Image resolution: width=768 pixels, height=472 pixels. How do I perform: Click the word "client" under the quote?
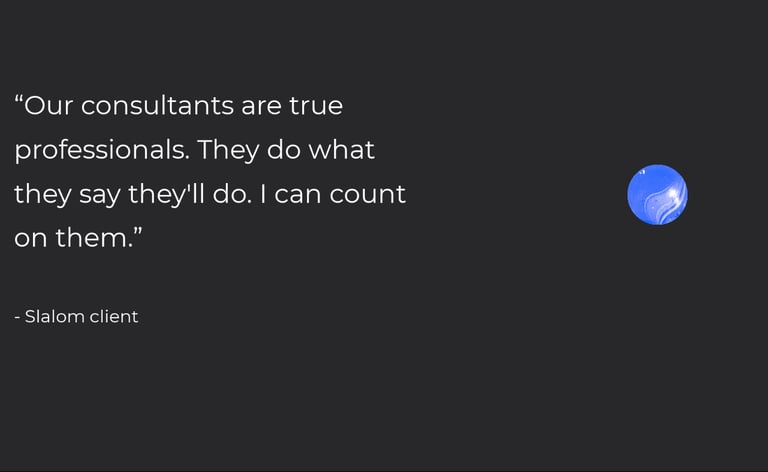(114, 317)
